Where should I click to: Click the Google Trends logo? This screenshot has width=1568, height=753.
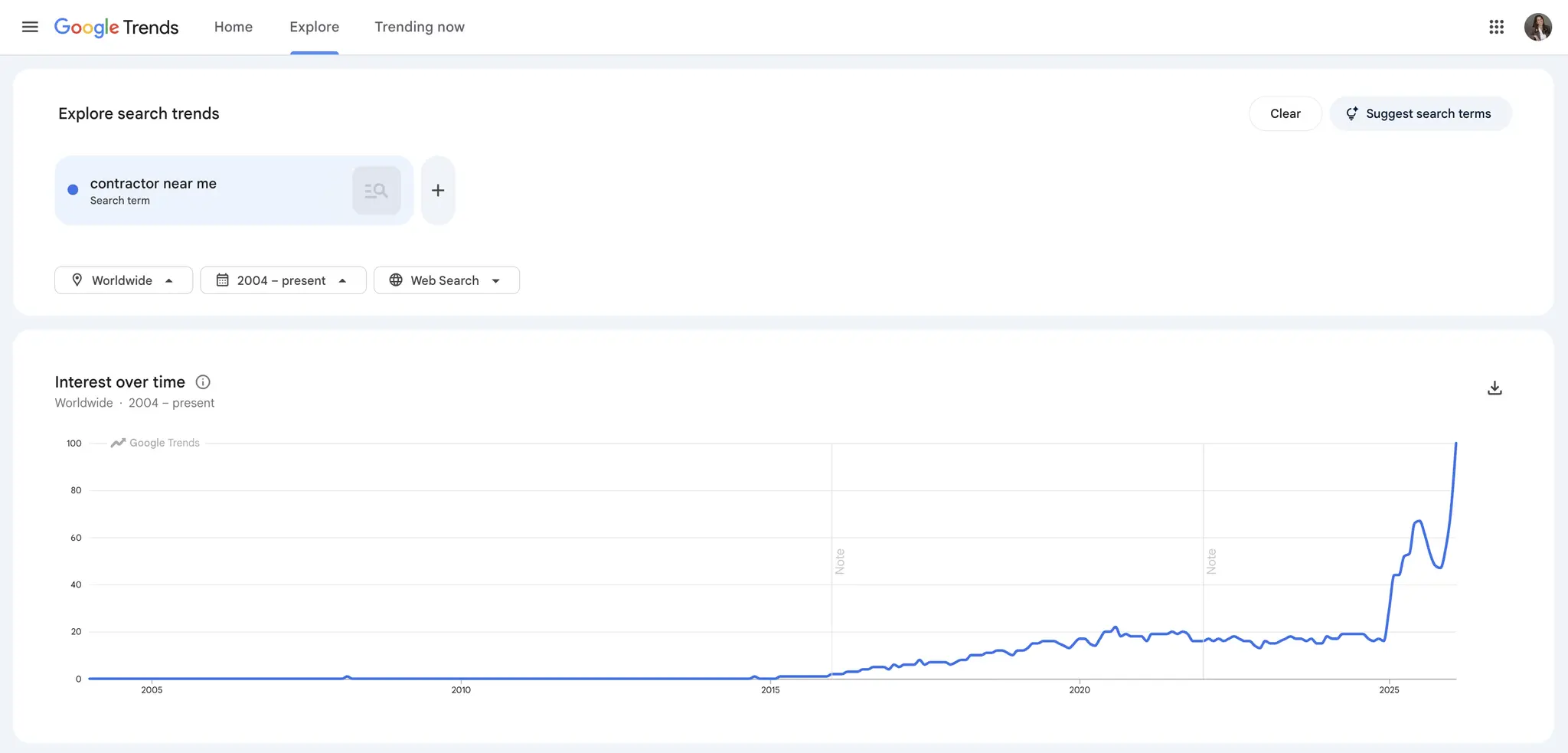(116, 27)
